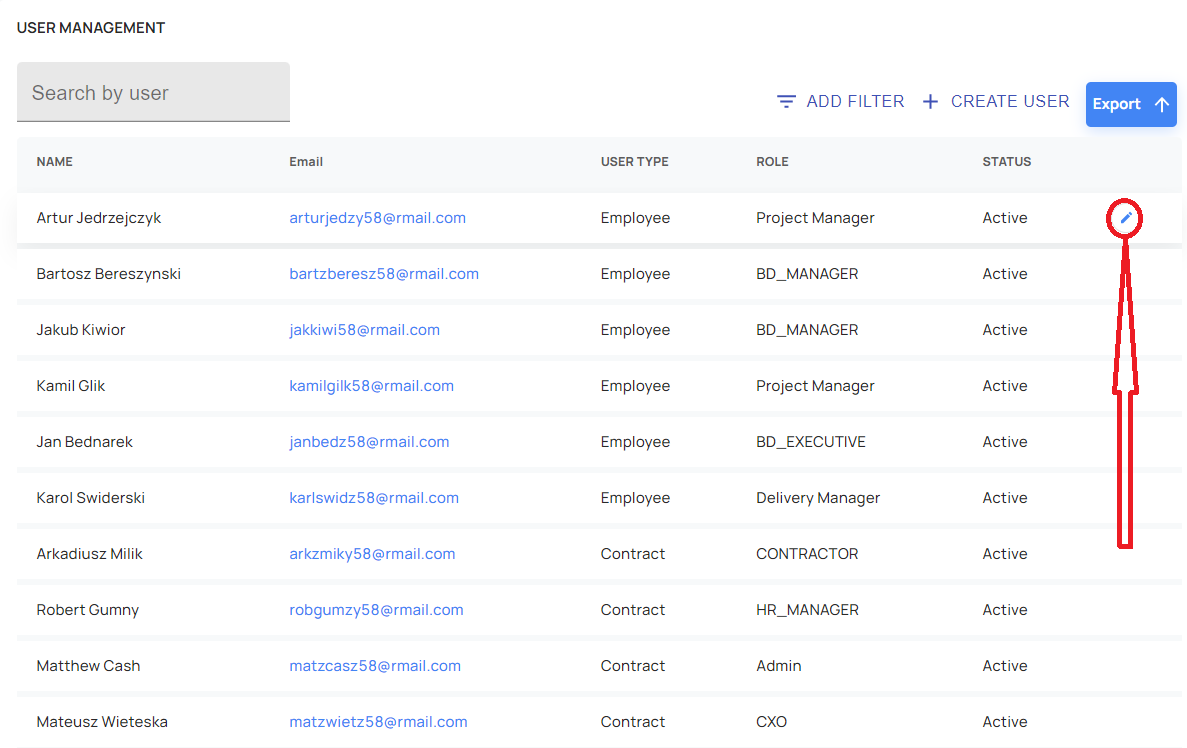
Task: Select the name Kamil Glik
Action: click(x=70, y=386)
